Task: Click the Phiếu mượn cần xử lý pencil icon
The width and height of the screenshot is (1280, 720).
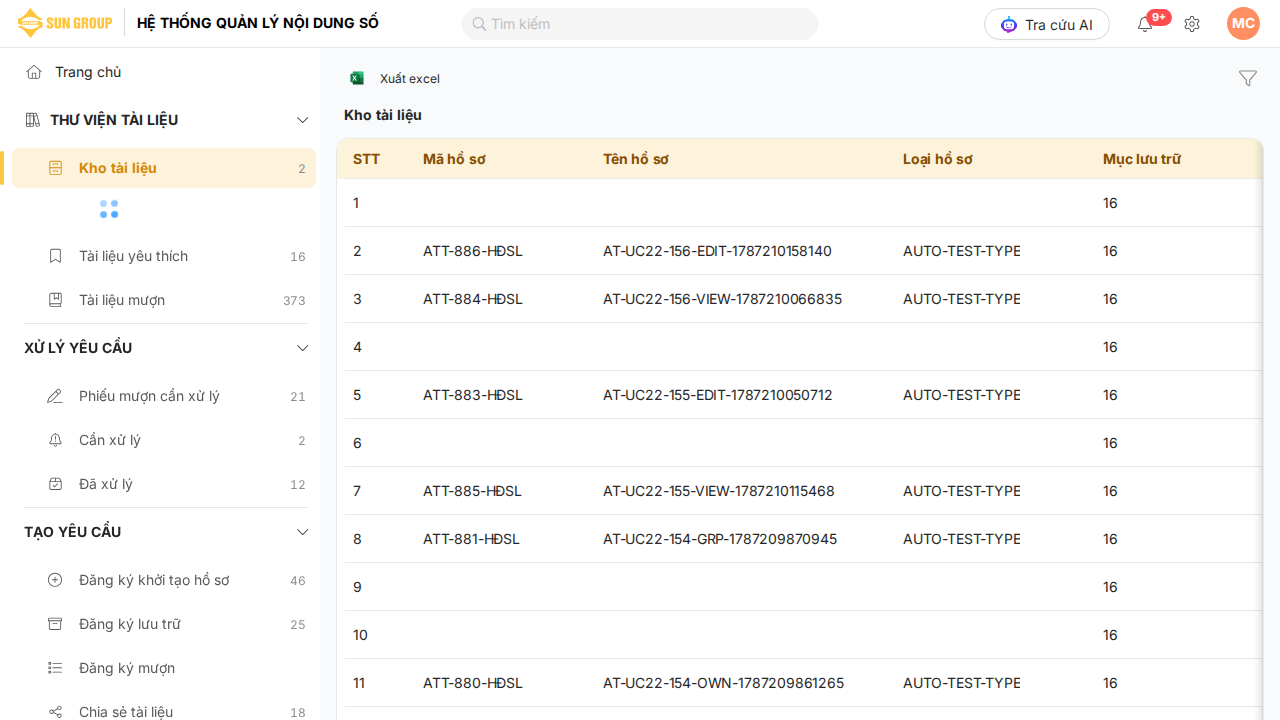Action: pyautogui.click(x=55, y=396)
